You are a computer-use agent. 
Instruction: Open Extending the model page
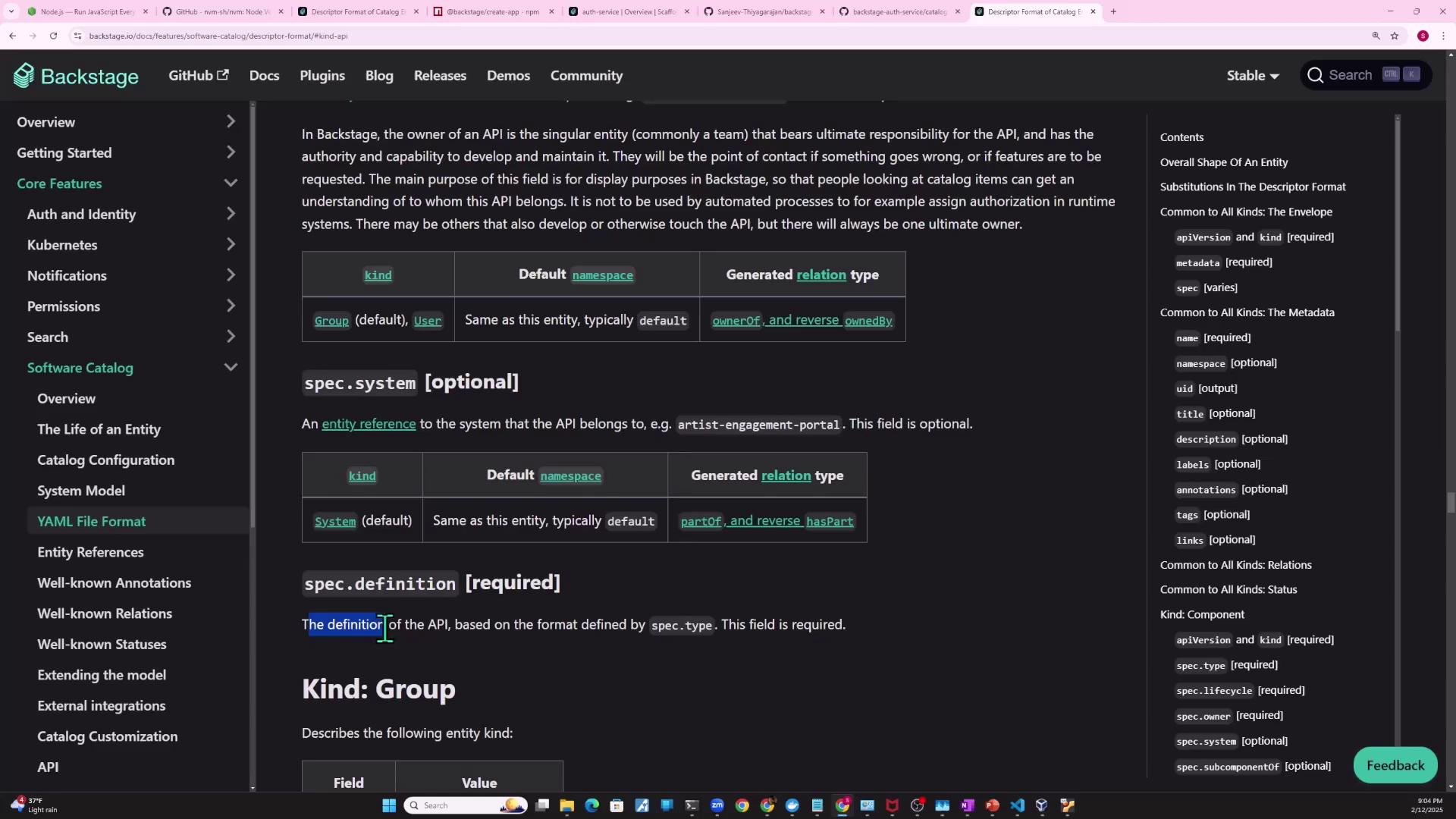[102, 675]
